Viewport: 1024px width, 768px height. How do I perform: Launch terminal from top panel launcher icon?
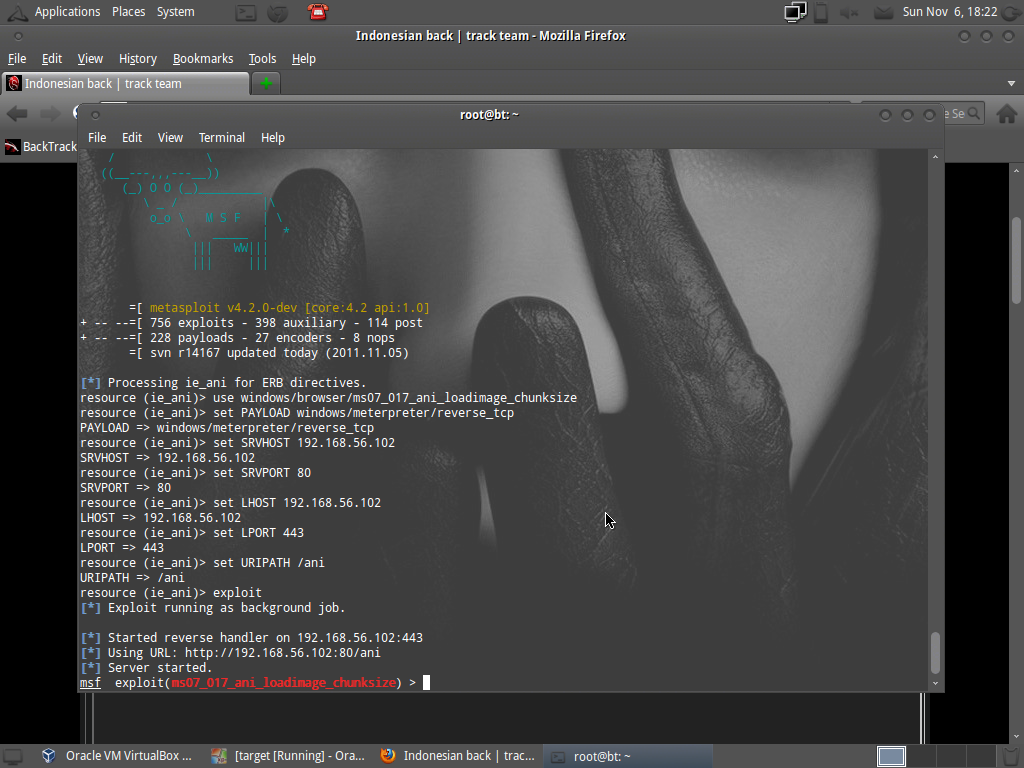(x=246, y=12)
